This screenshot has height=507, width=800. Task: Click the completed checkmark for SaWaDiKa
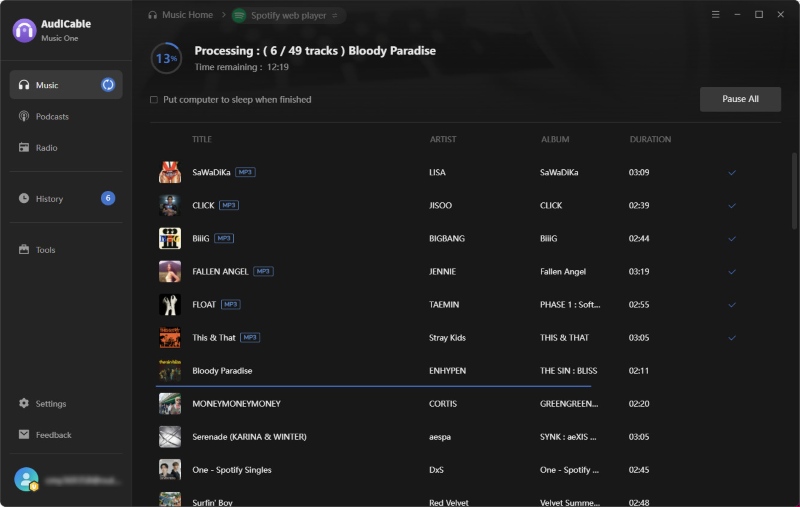(x=732, y=172)
